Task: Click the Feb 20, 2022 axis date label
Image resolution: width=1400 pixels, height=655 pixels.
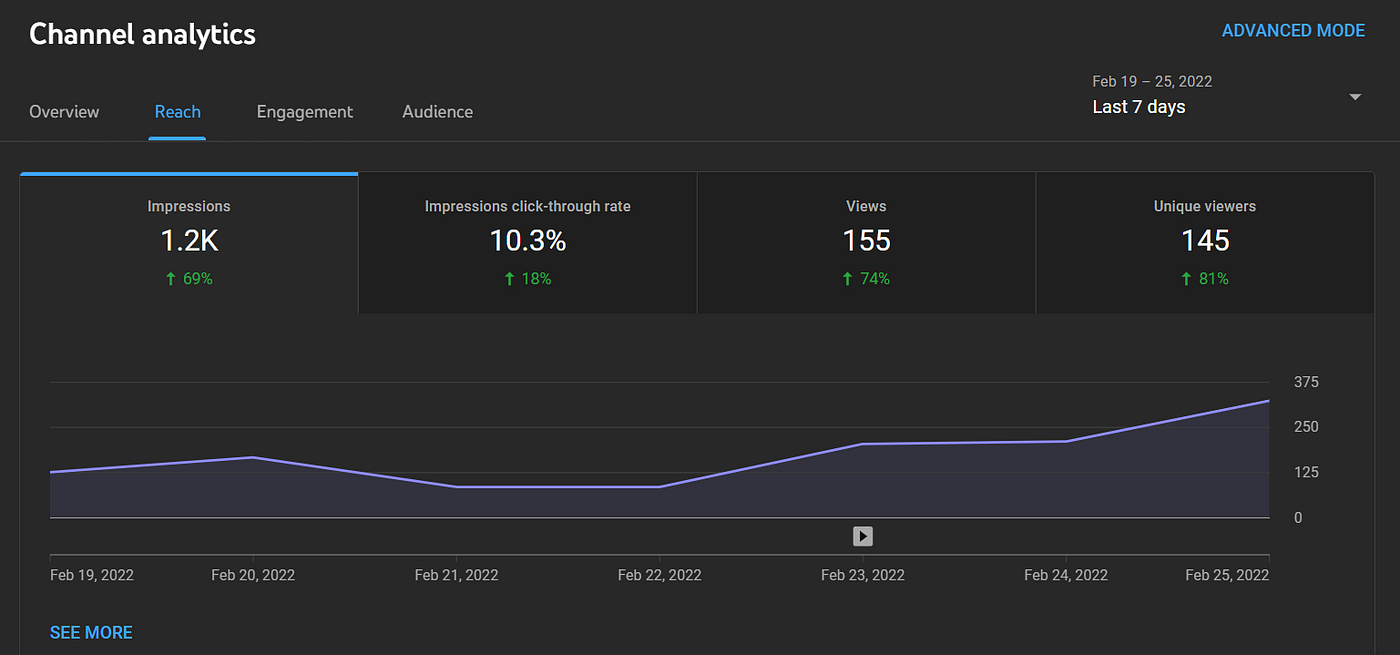Action: 253,575
